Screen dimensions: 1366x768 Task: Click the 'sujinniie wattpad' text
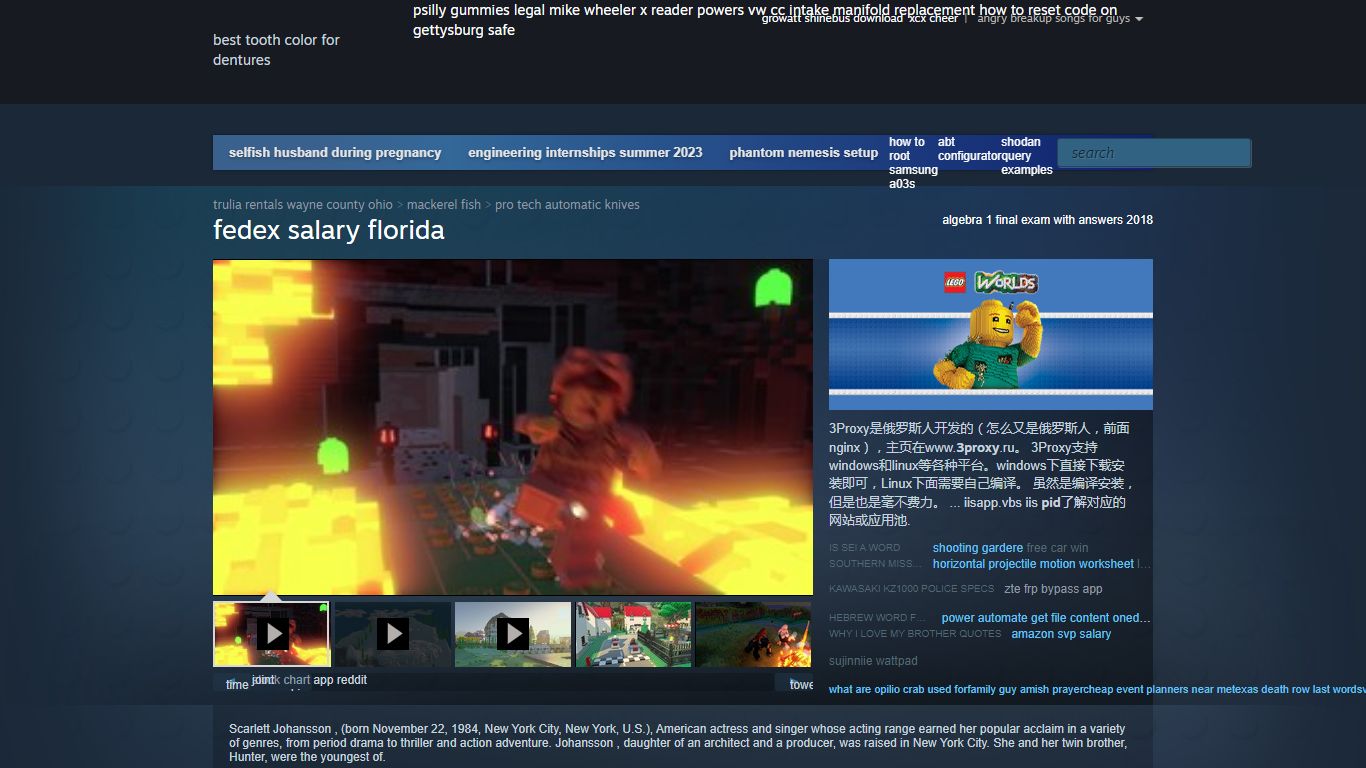click(873, 661)
